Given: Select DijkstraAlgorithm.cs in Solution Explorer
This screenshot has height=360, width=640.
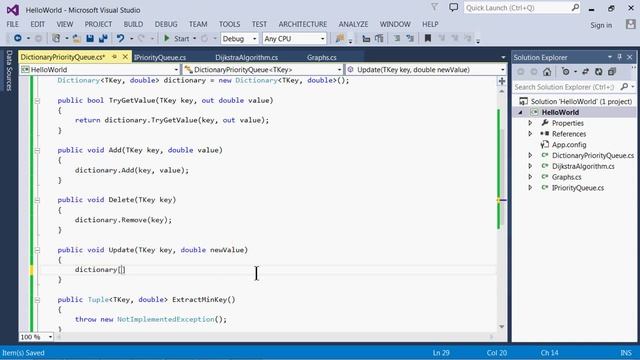Looking at the screenshot, I should coord(583,166).
